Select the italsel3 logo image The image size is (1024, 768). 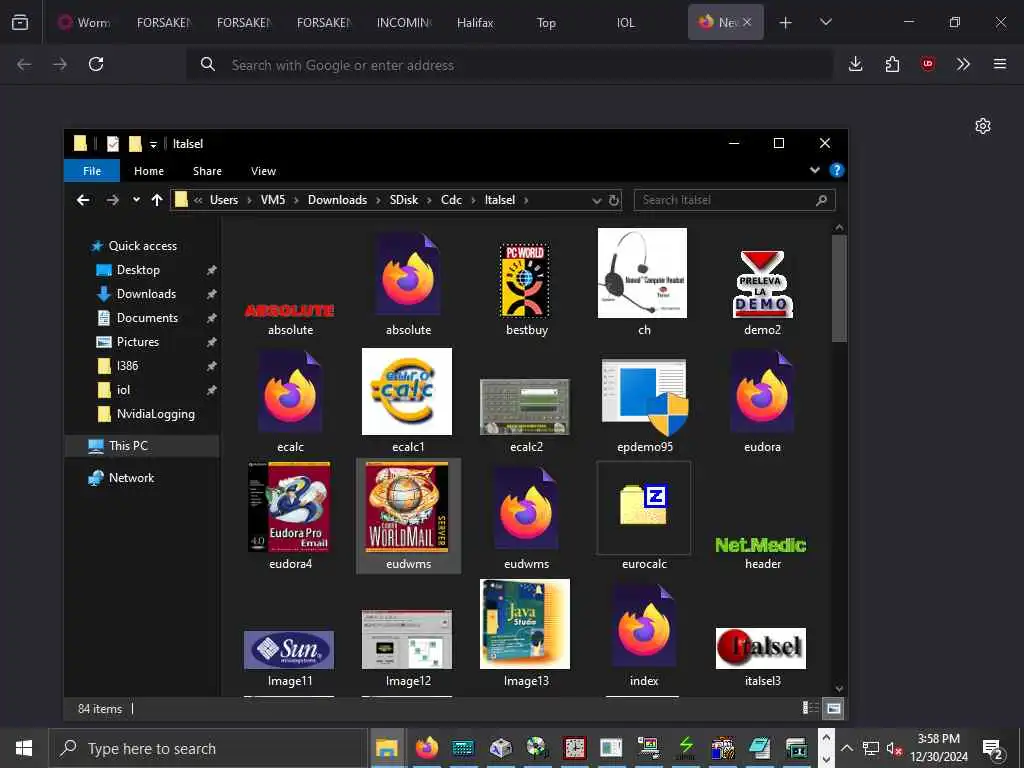[761, 648]
